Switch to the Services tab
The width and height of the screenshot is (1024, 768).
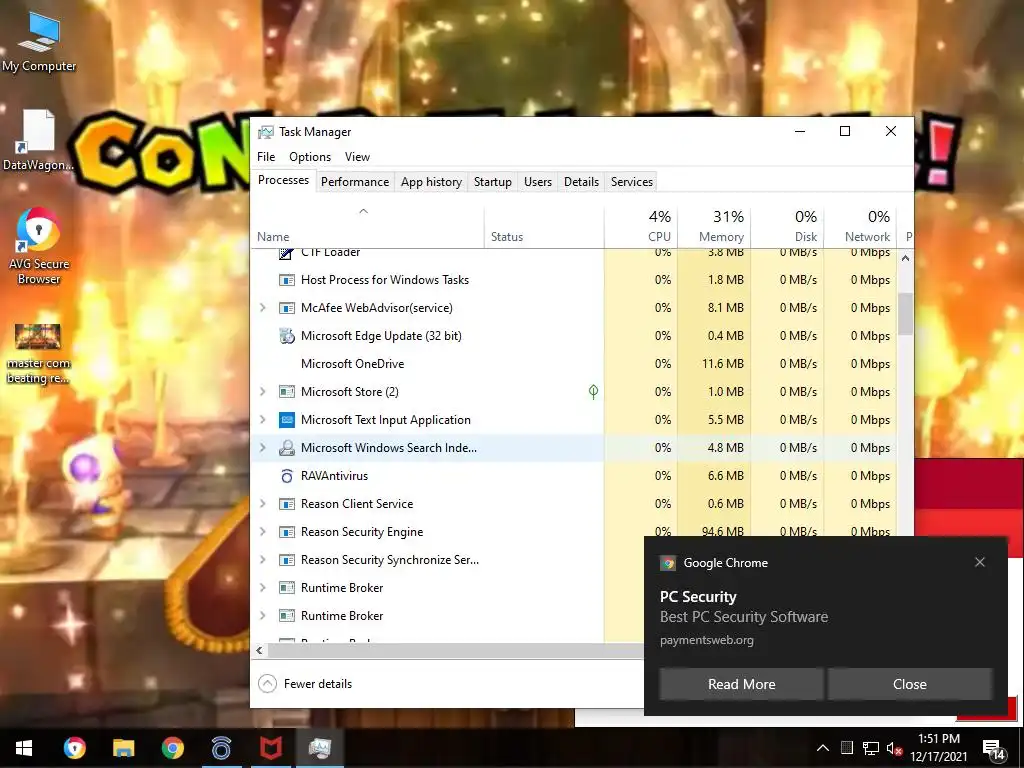click(632, 182)
